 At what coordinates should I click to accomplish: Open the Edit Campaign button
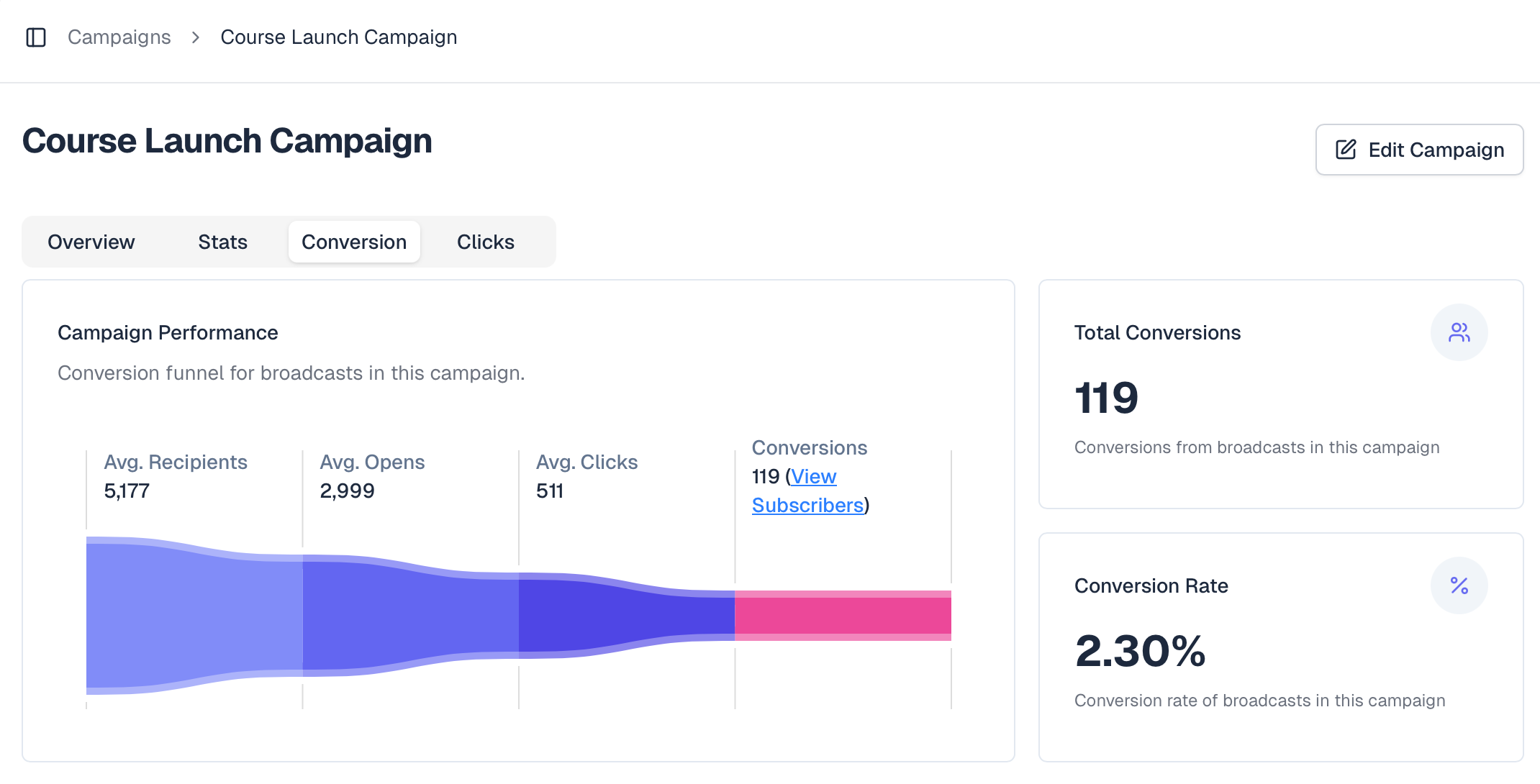pyautogui.click(x=1419, y=150)
